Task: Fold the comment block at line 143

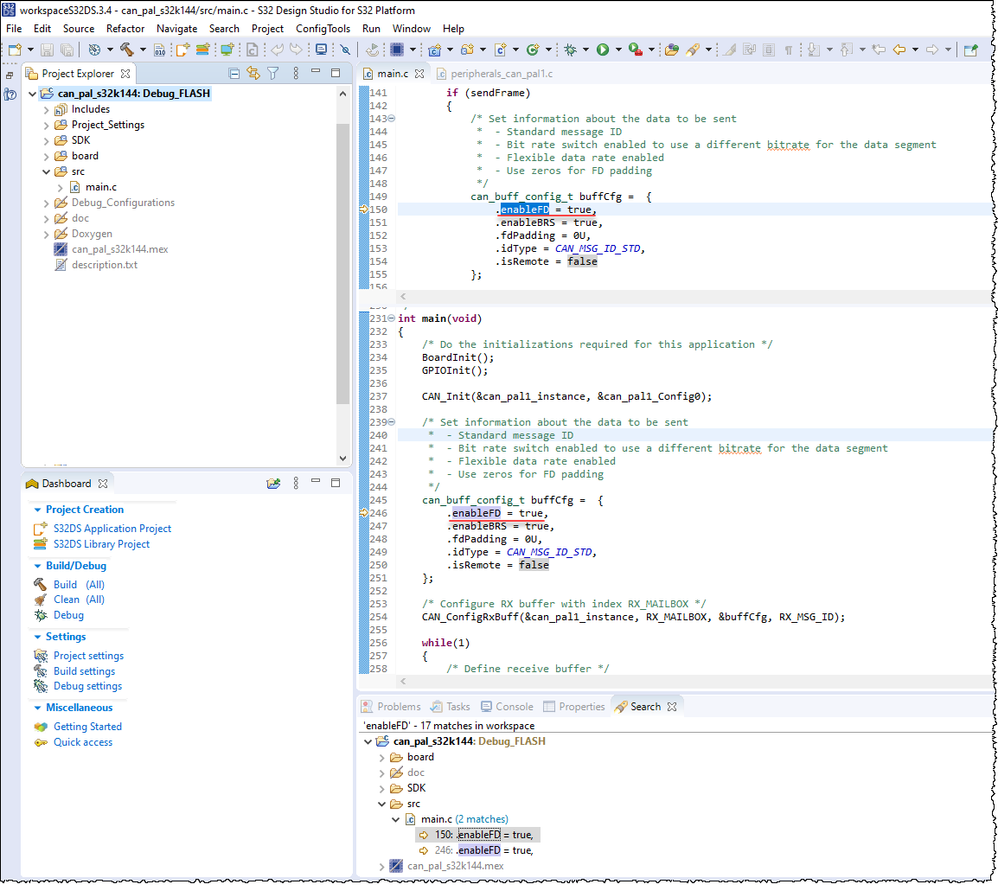Action: tap(391, 119)
